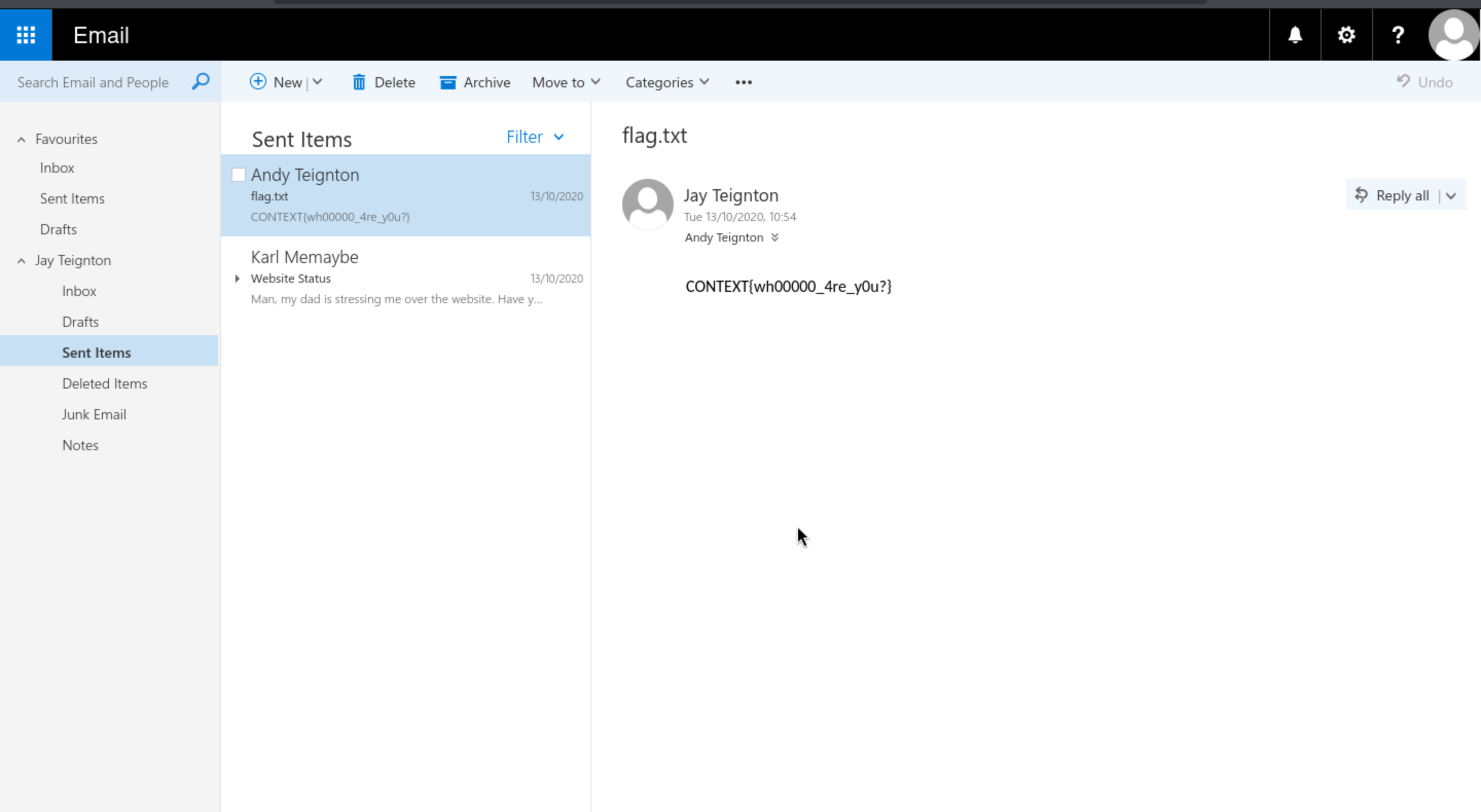
Task: Click the New email plus icon
Action: (258, 82)
